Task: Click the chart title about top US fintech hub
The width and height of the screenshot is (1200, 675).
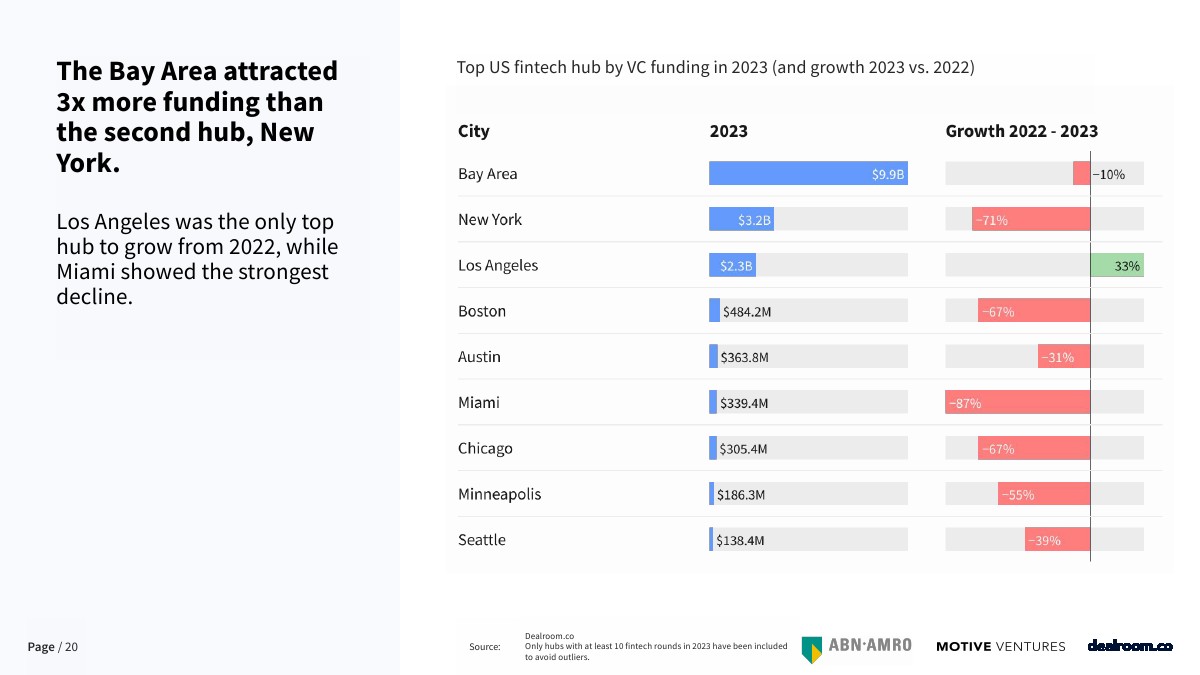Action: 715,67
